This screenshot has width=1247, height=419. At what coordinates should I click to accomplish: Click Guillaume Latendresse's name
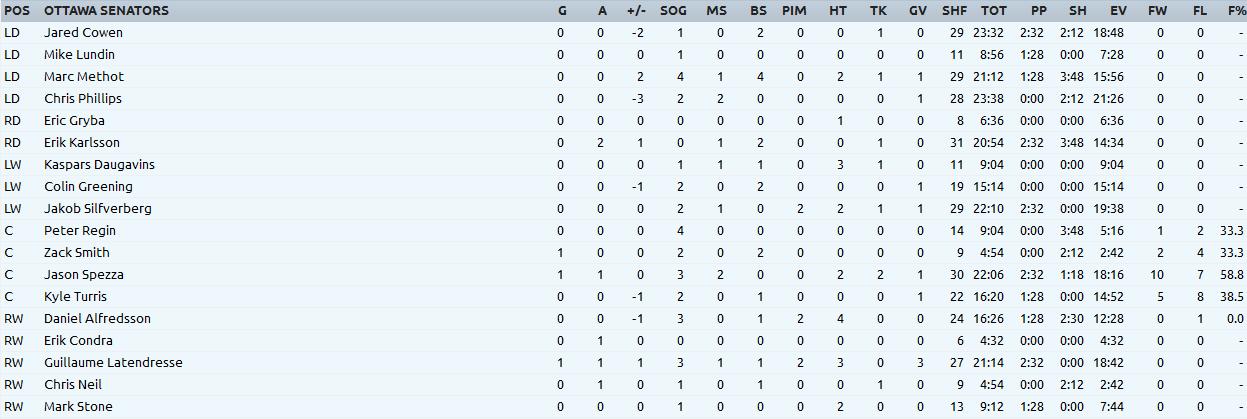[x=113, y=362]
